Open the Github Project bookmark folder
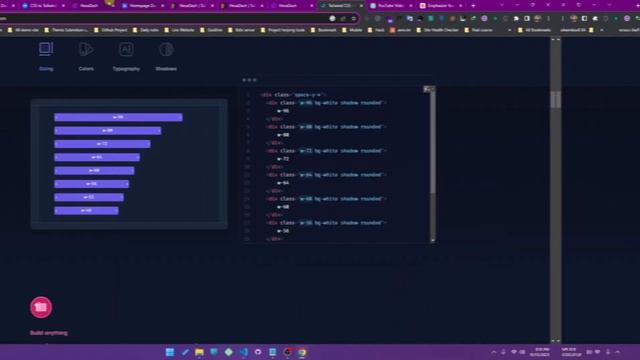 (x=110, y=30)
